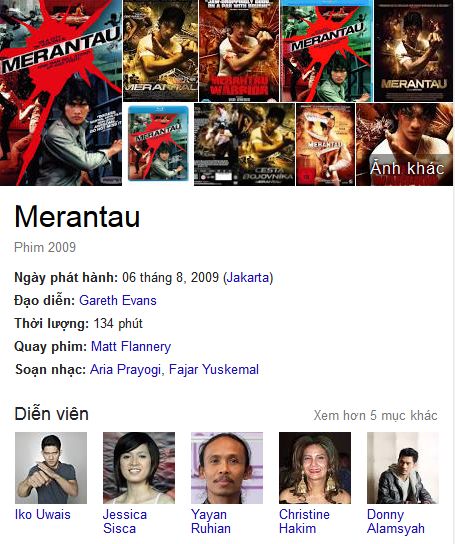
Task: Open Matt Flannery cinematographer link
Action: click(131, 347)
